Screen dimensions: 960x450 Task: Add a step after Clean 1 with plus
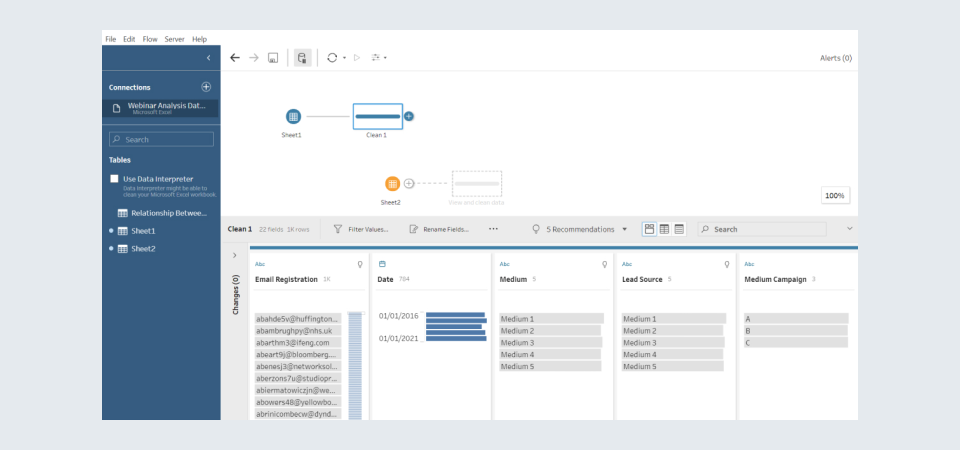click(x=409, y=116)
